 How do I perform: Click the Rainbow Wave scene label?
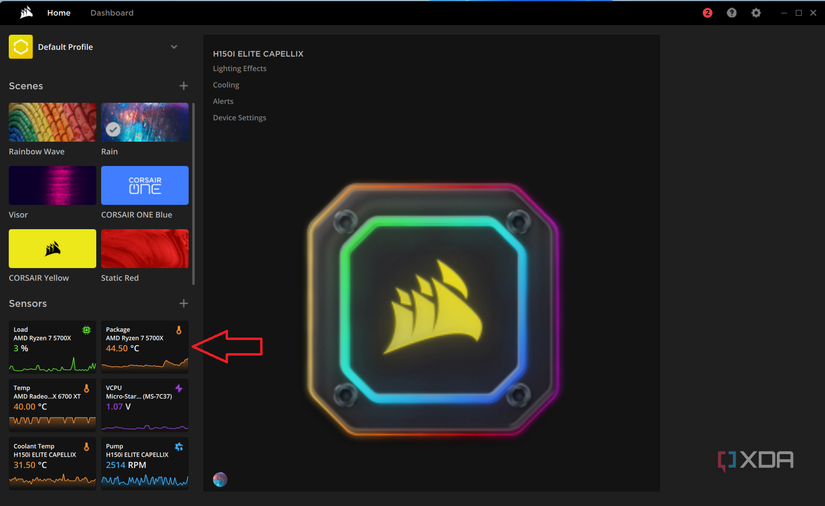point(36,151)
